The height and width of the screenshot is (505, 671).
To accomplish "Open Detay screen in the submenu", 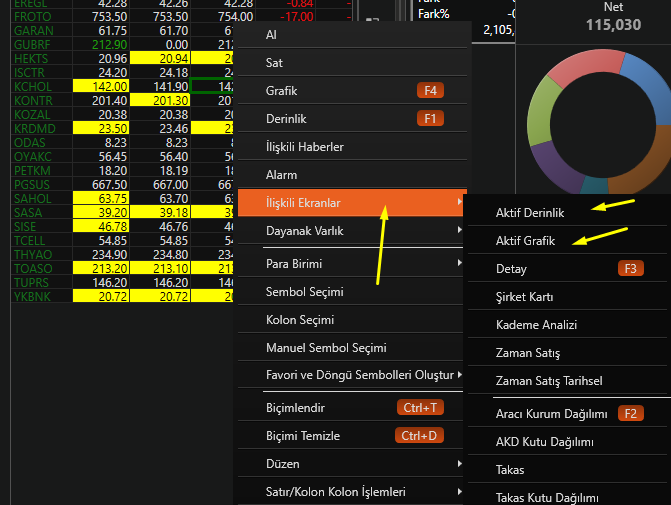I will (511, 269).
